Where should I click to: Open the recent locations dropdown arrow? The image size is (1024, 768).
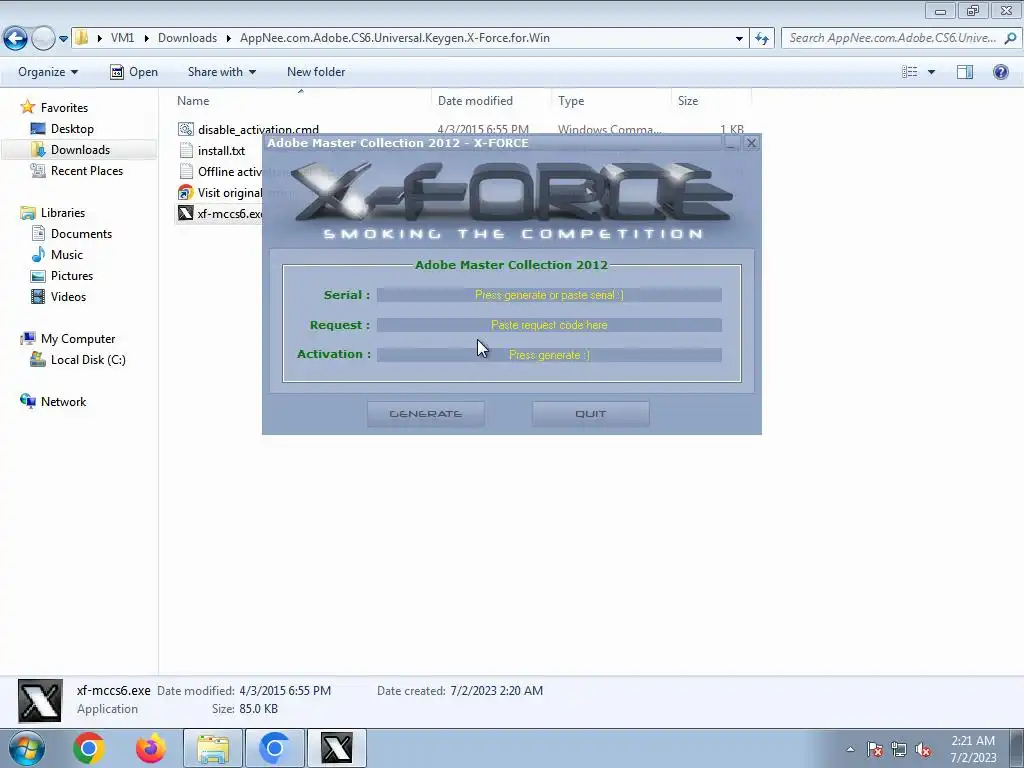(63, 39)
